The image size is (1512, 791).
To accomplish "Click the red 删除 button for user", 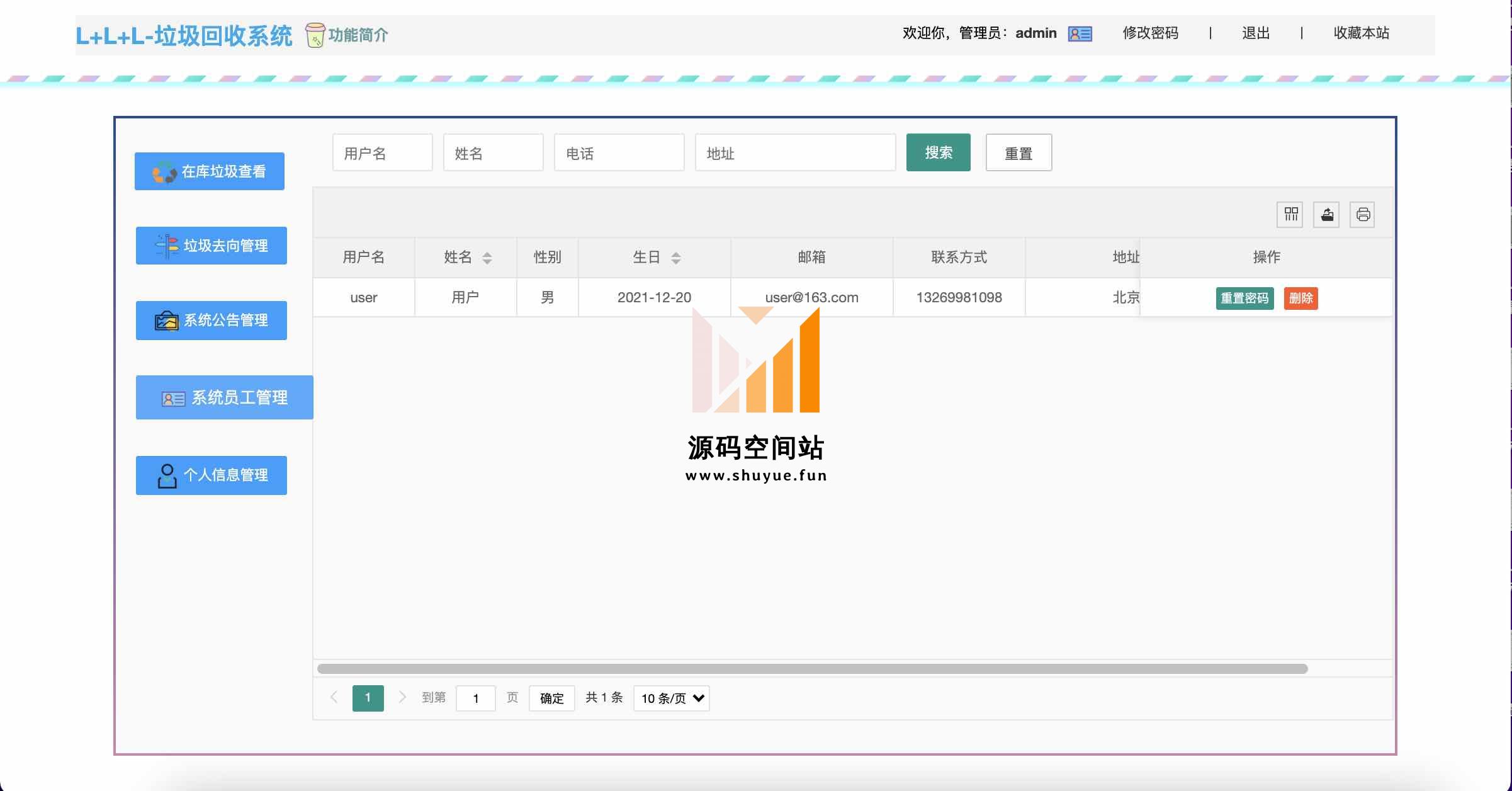I will tap(1300, 298).
